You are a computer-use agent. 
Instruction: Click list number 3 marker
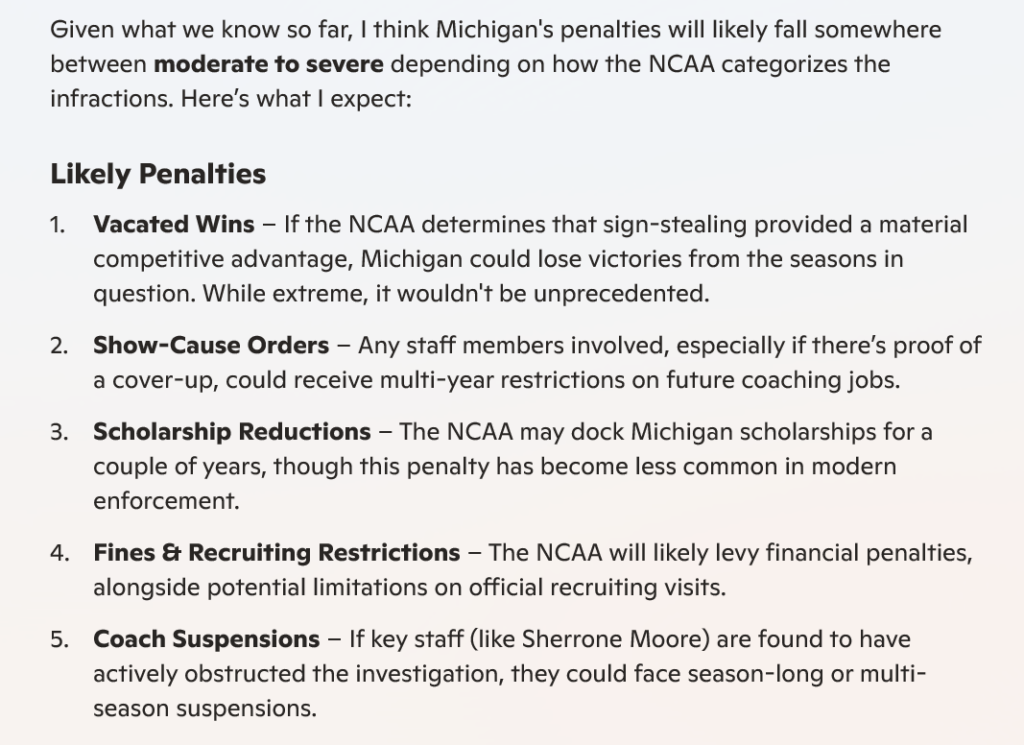[59, 432]
